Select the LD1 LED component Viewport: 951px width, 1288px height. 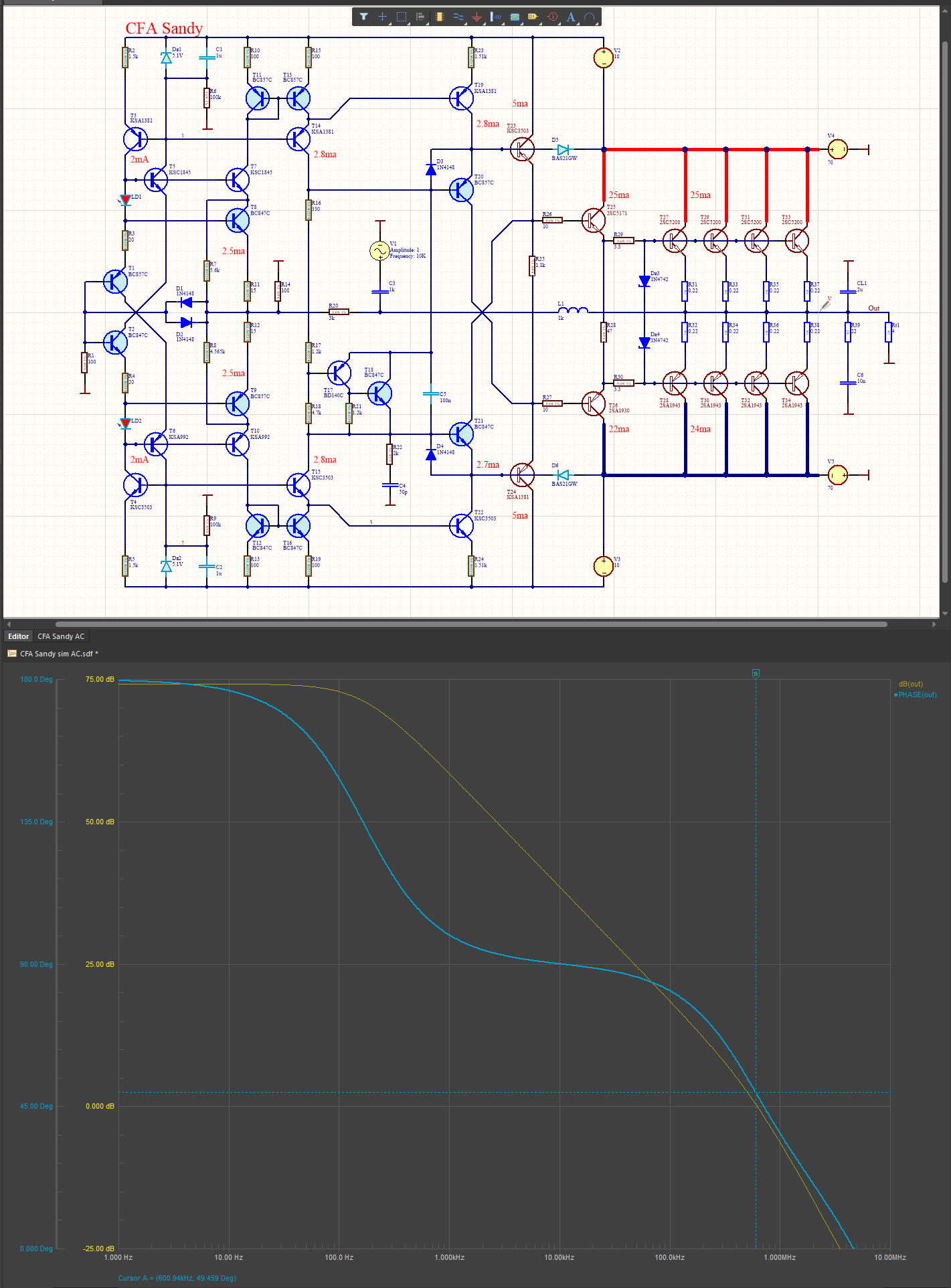point(125,199)
